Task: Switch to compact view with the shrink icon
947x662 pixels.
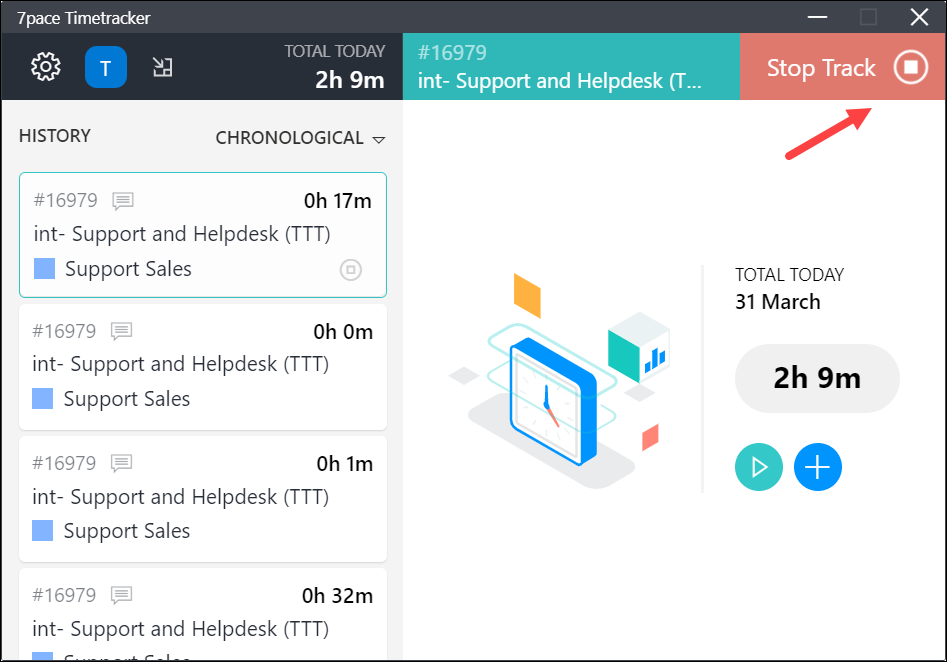Action: pyautogui.click(x=162, y=67)
